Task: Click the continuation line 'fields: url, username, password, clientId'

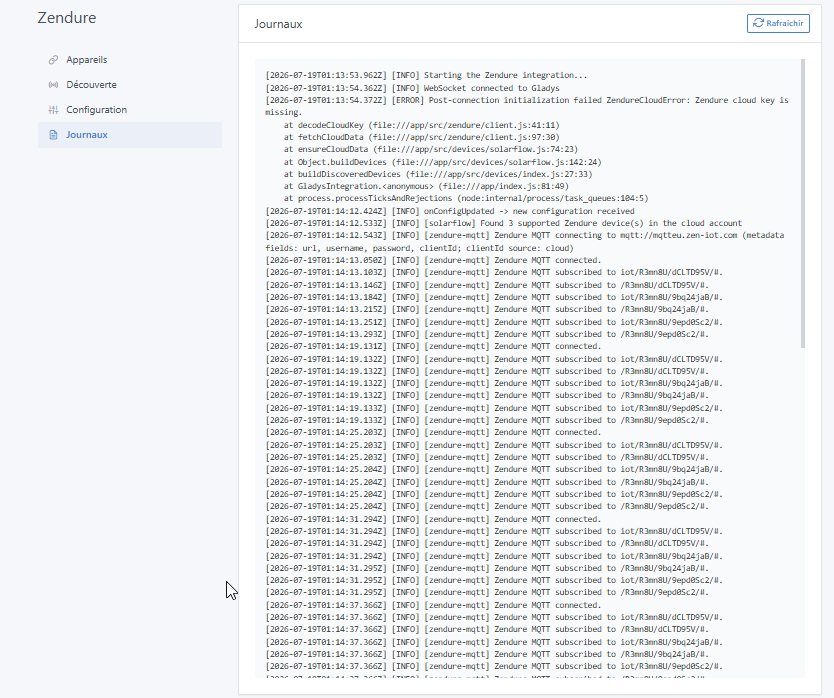Action: coord(419,248)
